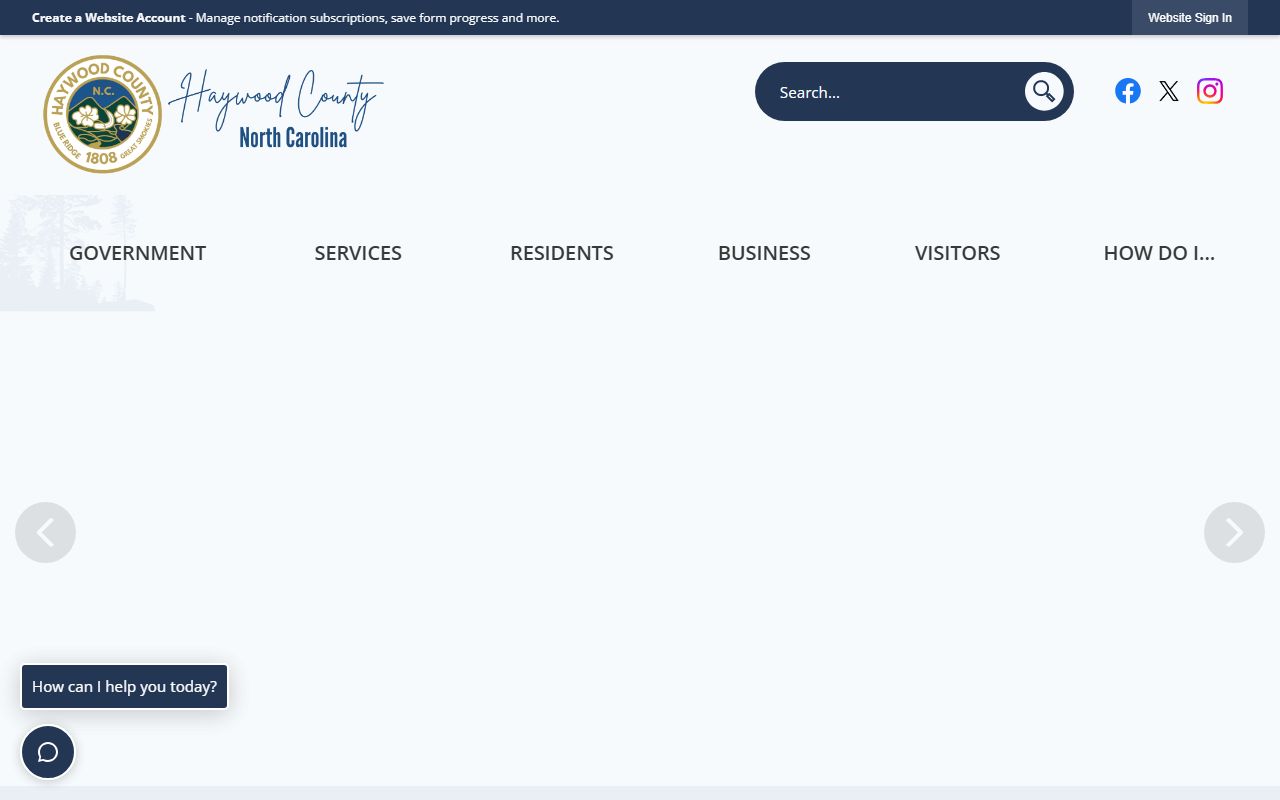Open the Residents menu item
The width and height of the screenshot is (1280, 800).
click(x=561, y=253)
